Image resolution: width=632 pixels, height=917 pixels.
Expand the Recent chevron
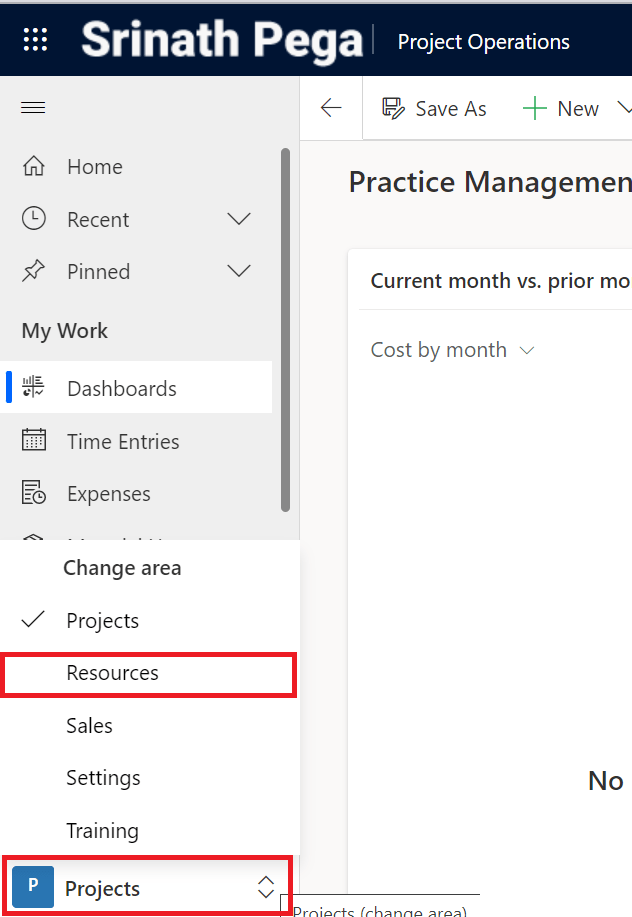coord(239,219)
